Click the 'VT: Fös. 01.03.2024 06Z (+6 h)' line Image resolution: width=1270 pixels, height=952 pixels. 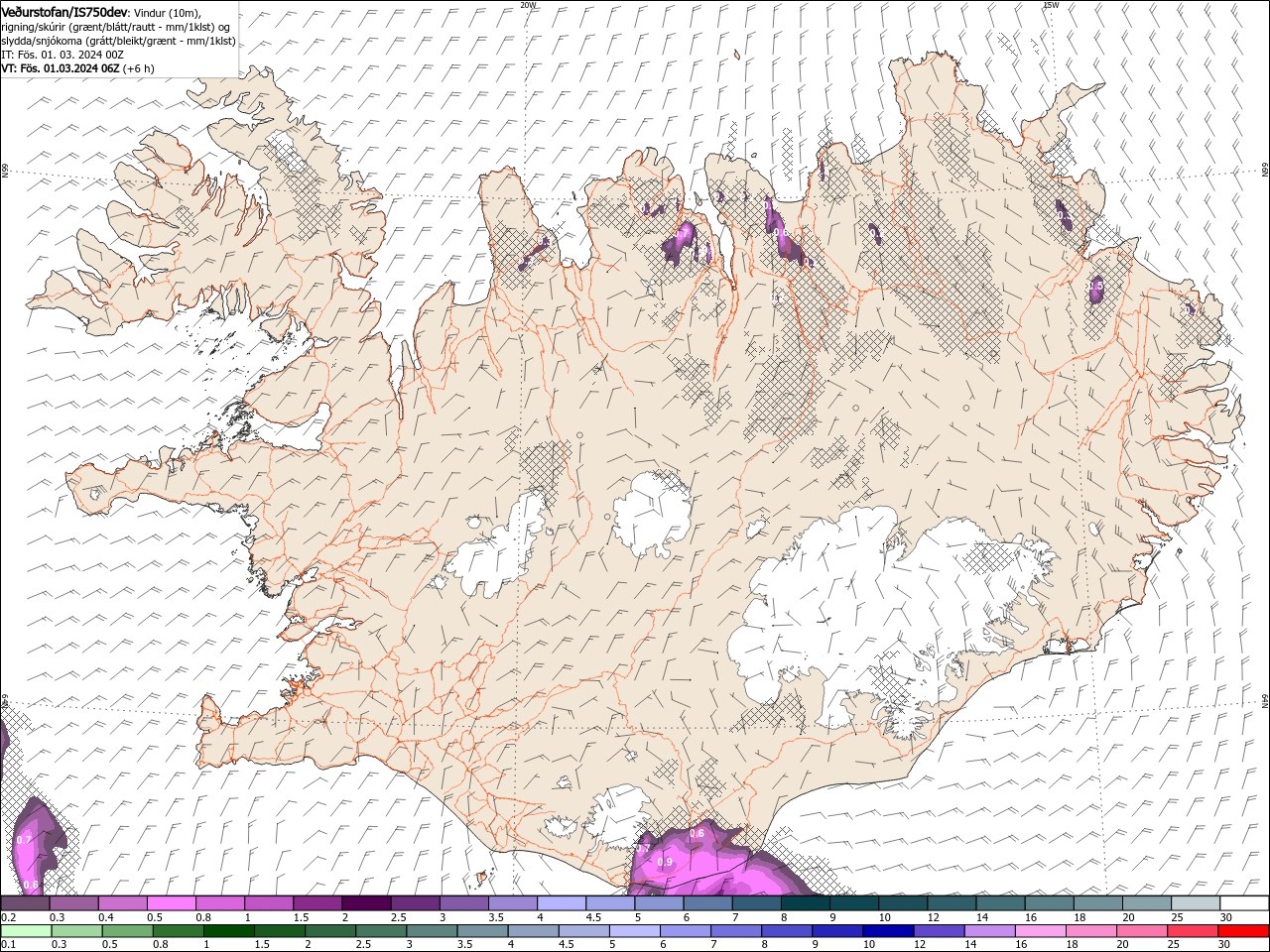(77, 68)
